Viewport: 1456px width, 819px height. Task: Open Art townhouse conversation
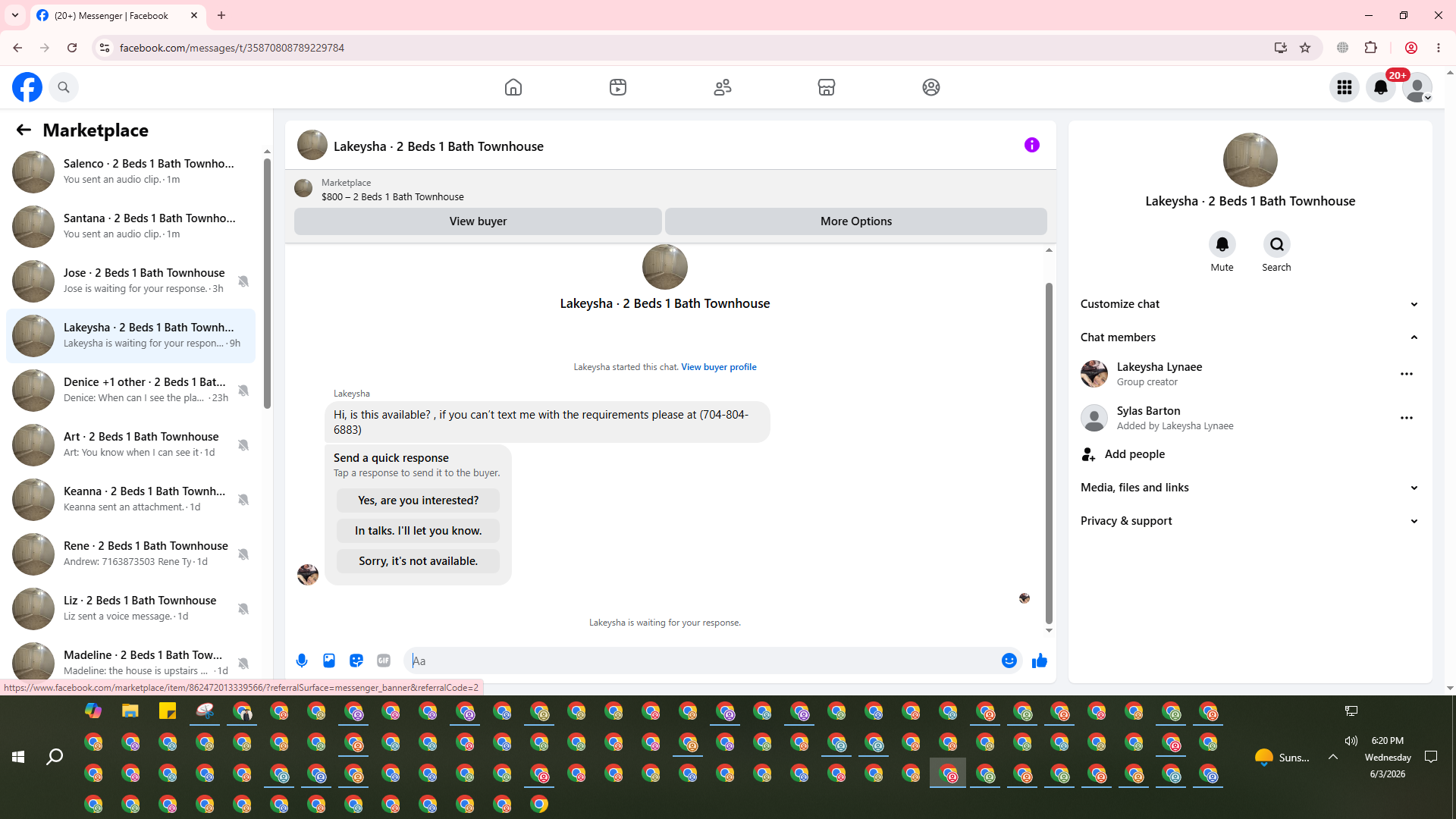pos(130,444)
